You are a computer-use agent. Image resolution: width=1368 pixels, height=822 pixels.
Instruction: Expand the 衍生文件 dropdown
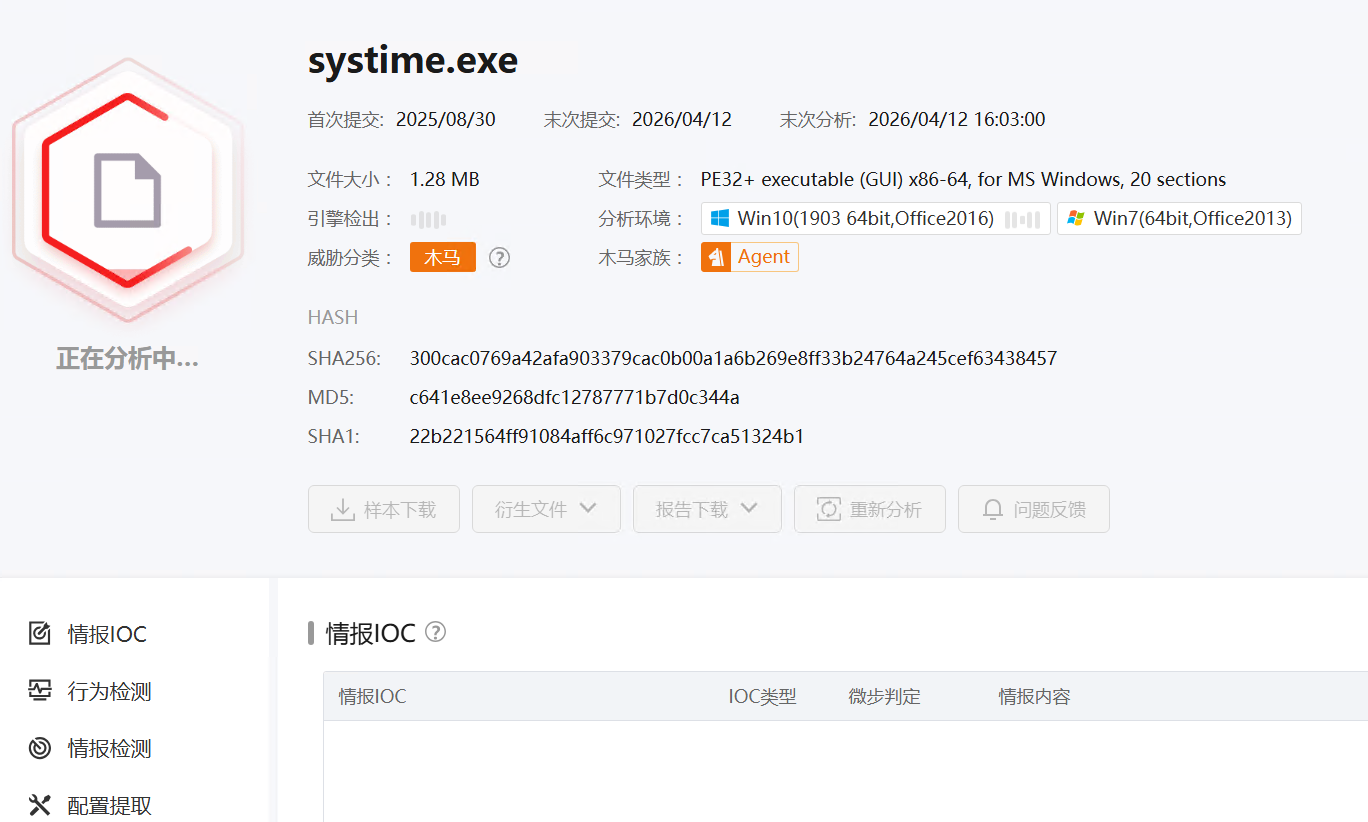[546, 509]
